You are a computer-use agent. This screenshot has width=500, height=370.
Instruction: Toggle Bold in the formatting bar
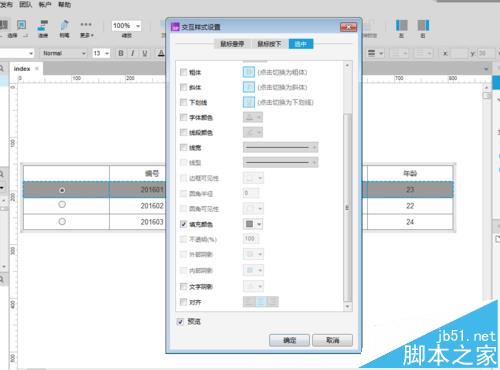[121, 53]
